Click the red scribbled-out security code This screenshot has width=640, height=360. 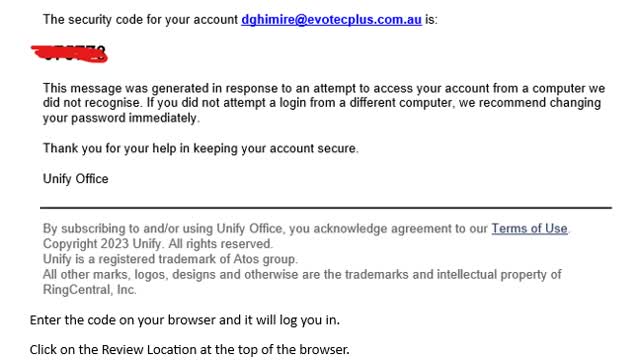point(69,54)
